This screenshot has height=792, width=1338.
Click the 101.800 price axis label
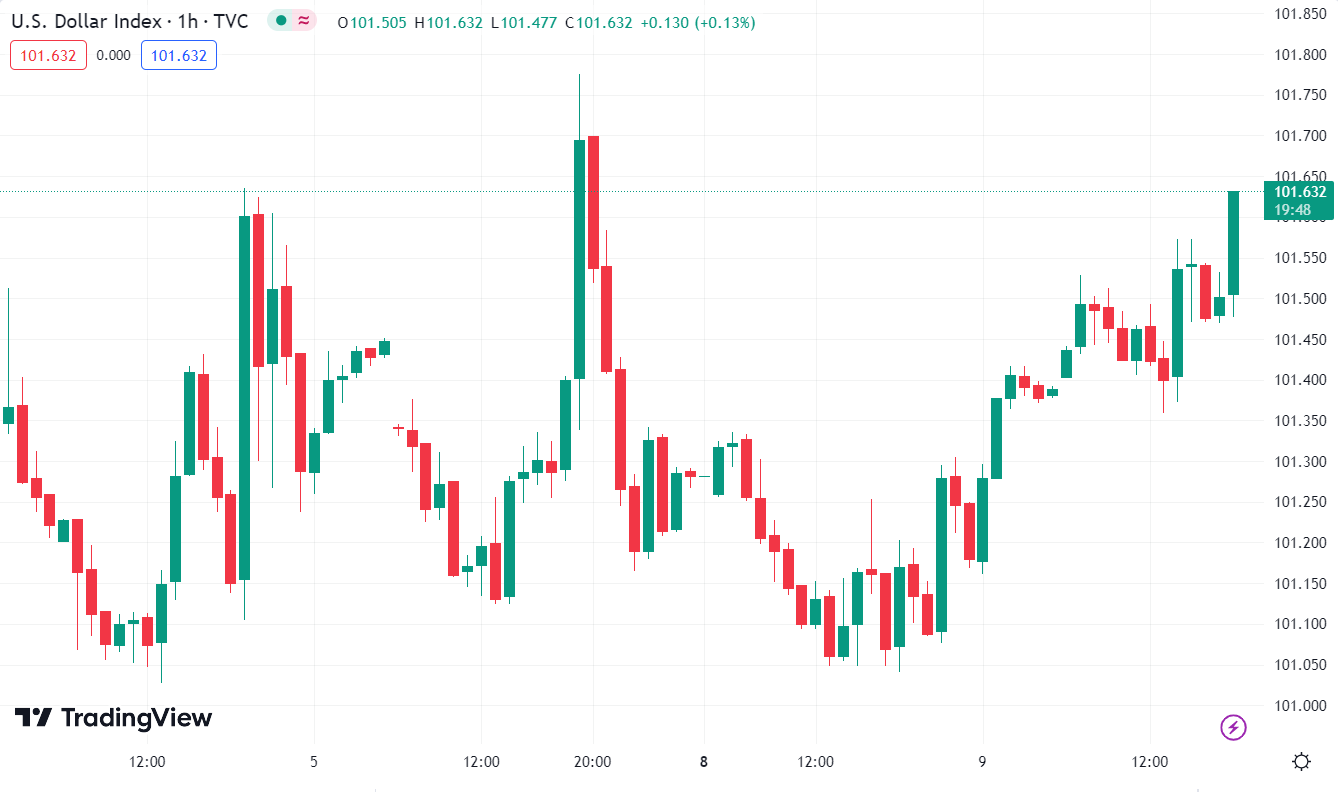[1299, 54]
